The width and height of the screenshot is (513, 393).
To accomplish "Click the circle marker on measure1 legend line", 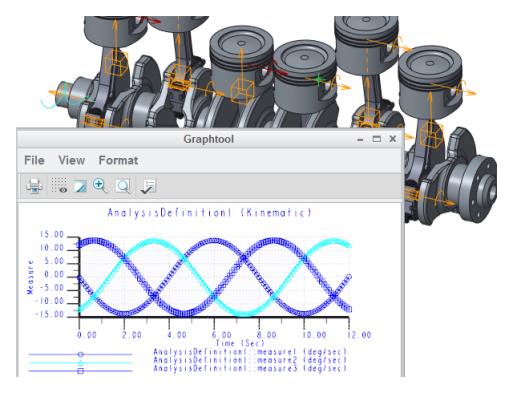I will 80,354.
